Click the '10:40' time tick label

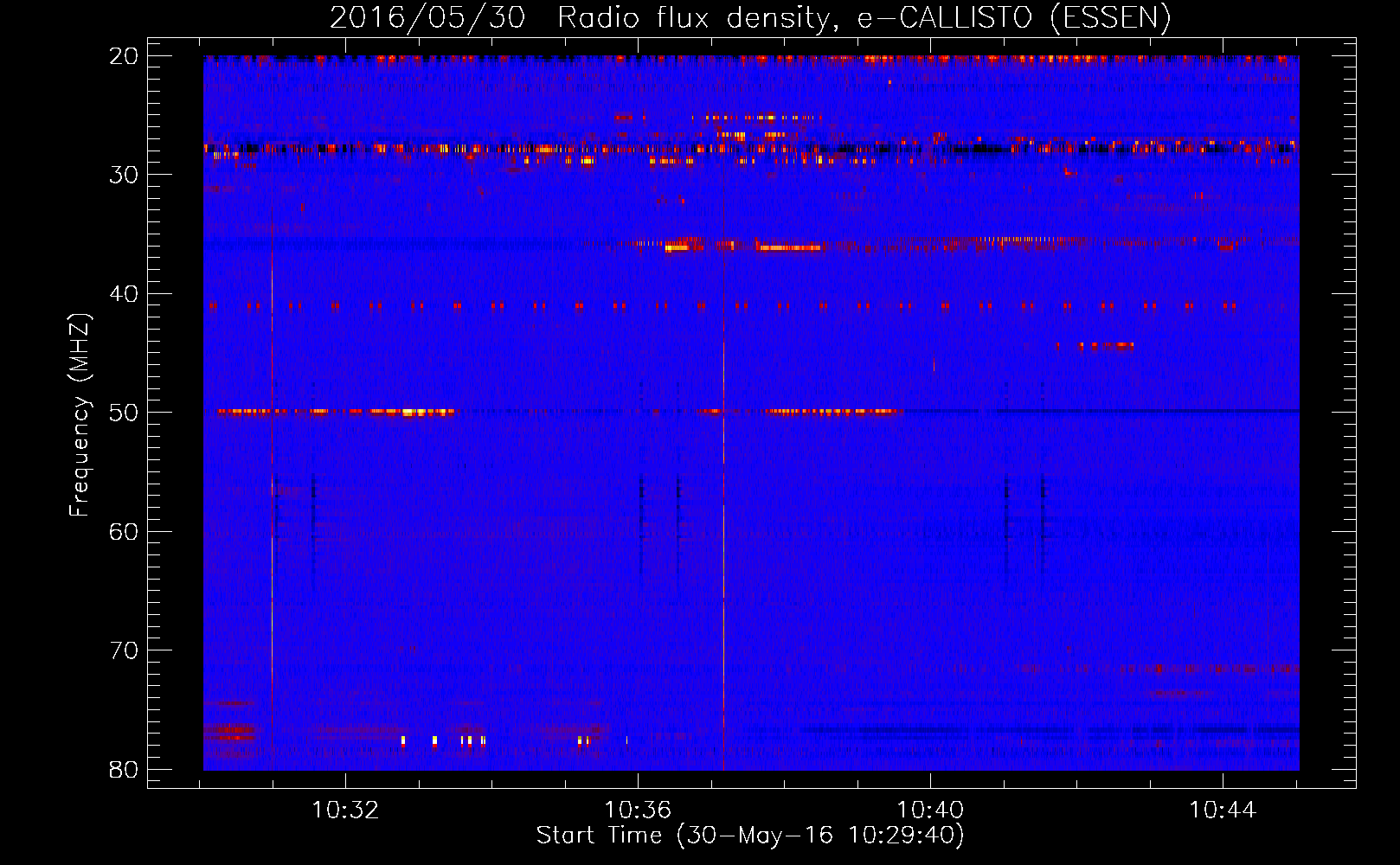click(930, 811)
